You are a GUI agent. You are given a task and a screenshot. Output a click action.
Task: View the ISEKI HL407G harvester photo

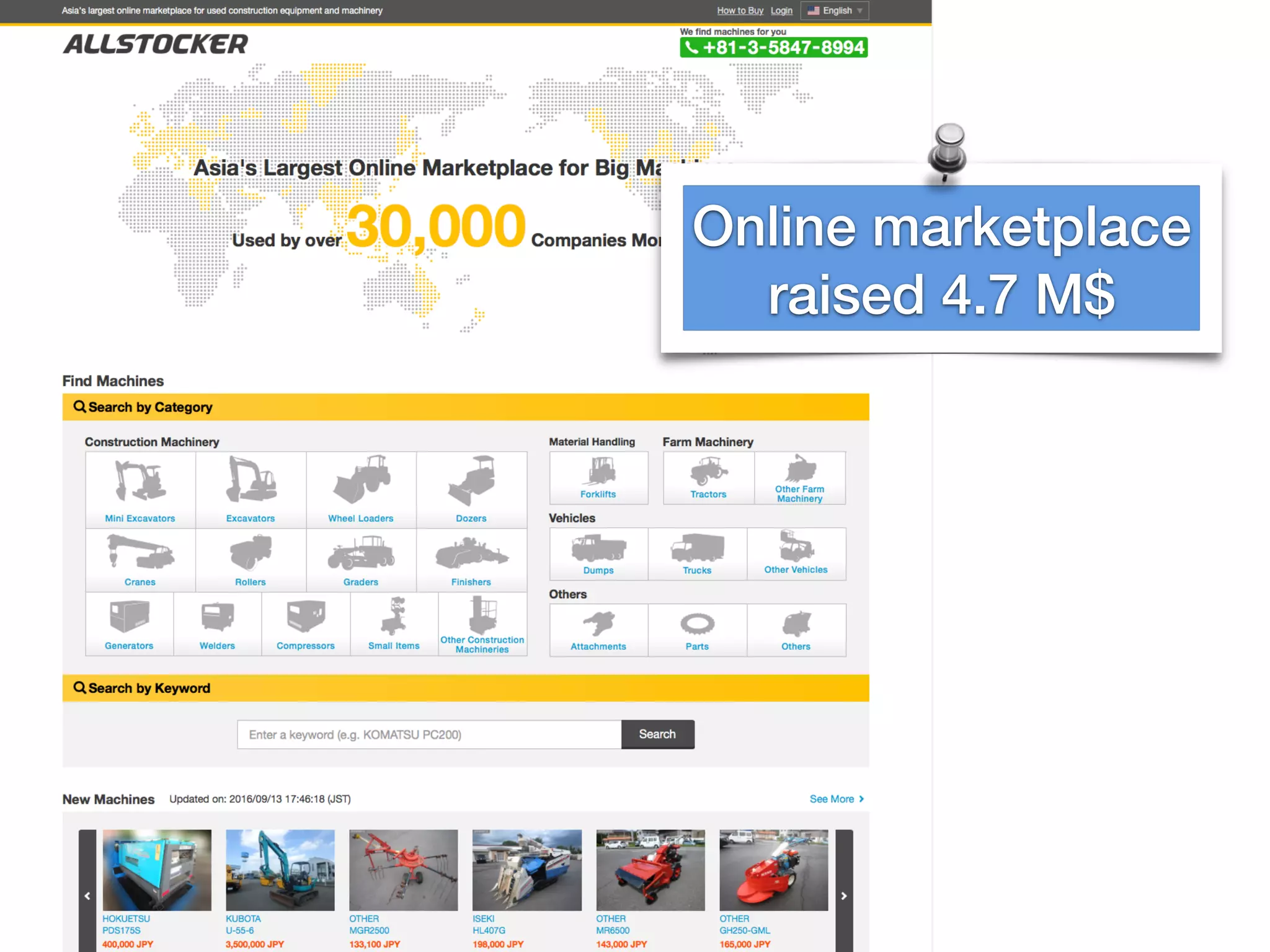[x=527, y=870]
